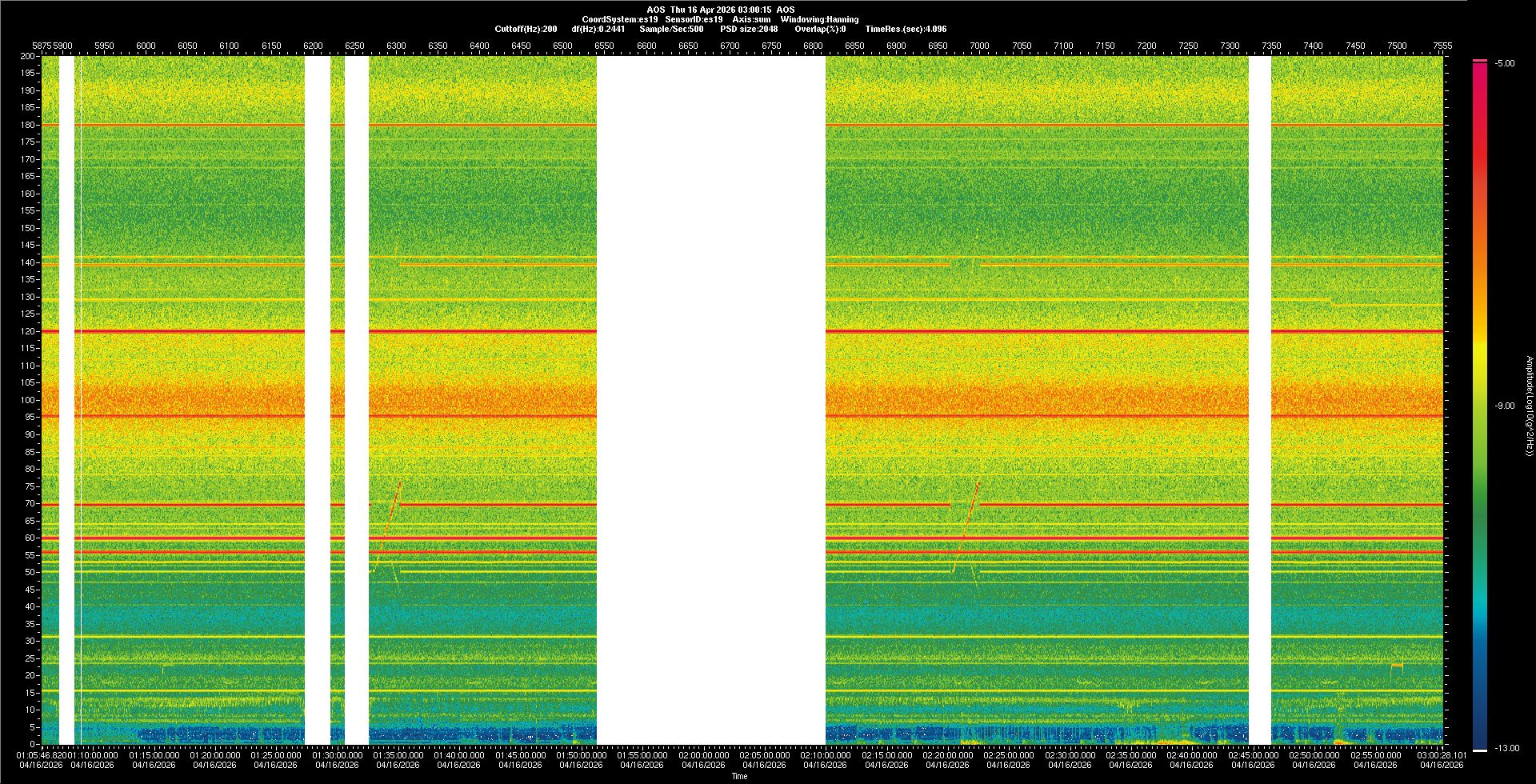Click the Cutoff(Hz):200 parameter text

point(526,29)
